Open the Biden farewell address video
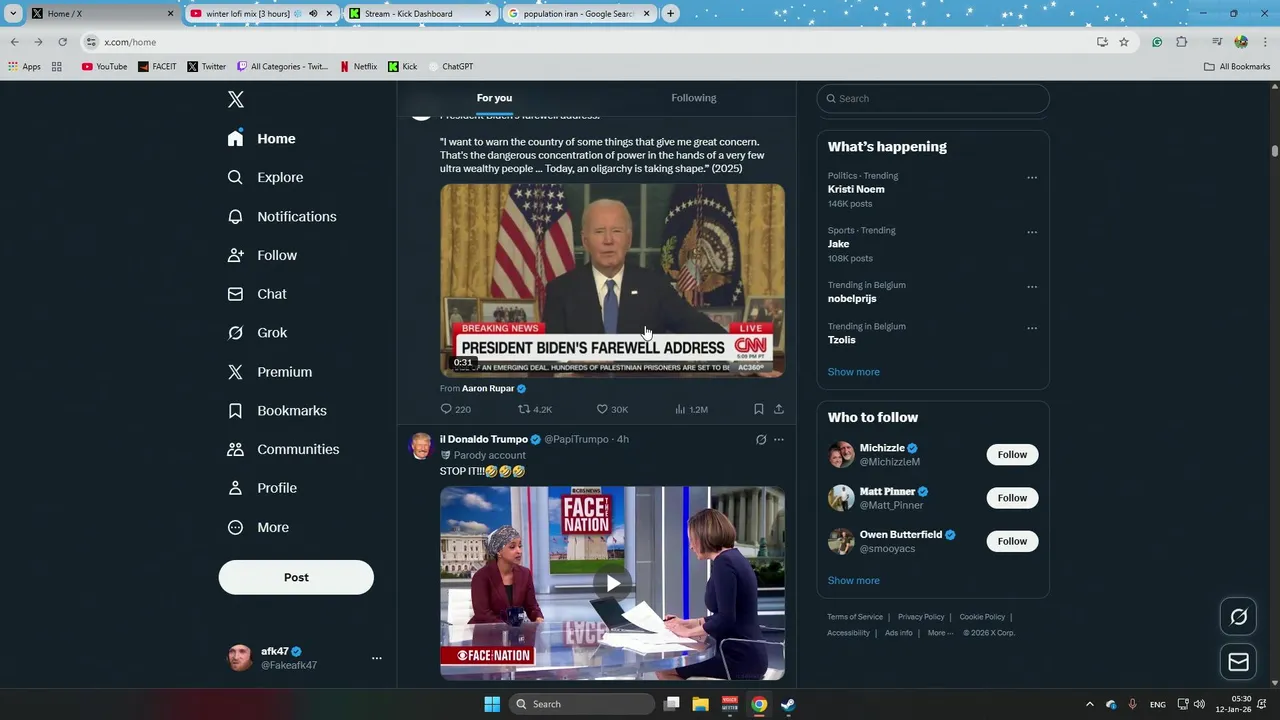1280x720 pixels. click(613, 280)
